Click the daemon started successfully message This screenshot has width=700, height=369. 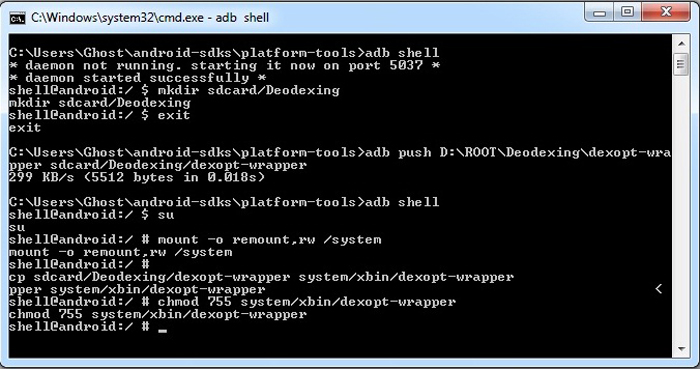click(x=138, y=78)
